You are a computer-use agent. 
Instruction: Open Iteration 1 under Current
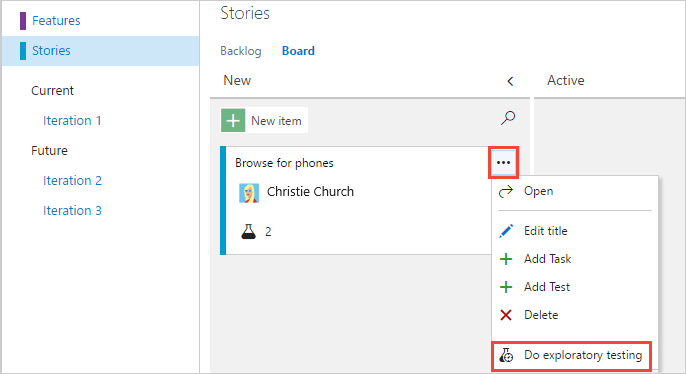click(x=72, y=121)
